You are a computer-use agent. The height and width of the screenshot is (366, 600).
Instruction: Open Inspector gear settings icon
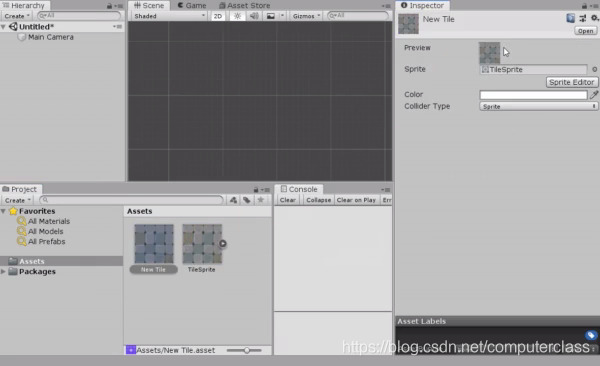tap(595, 18)
